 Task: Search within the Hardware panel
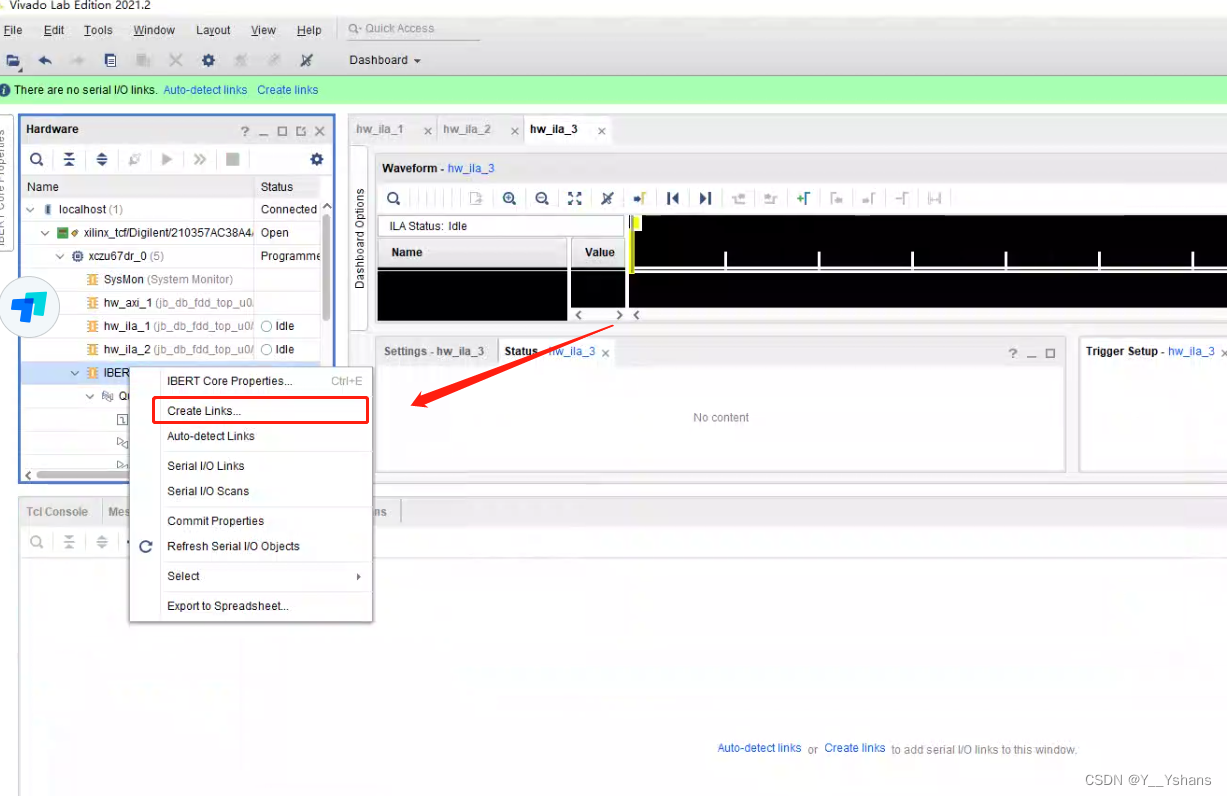[36, 159]
